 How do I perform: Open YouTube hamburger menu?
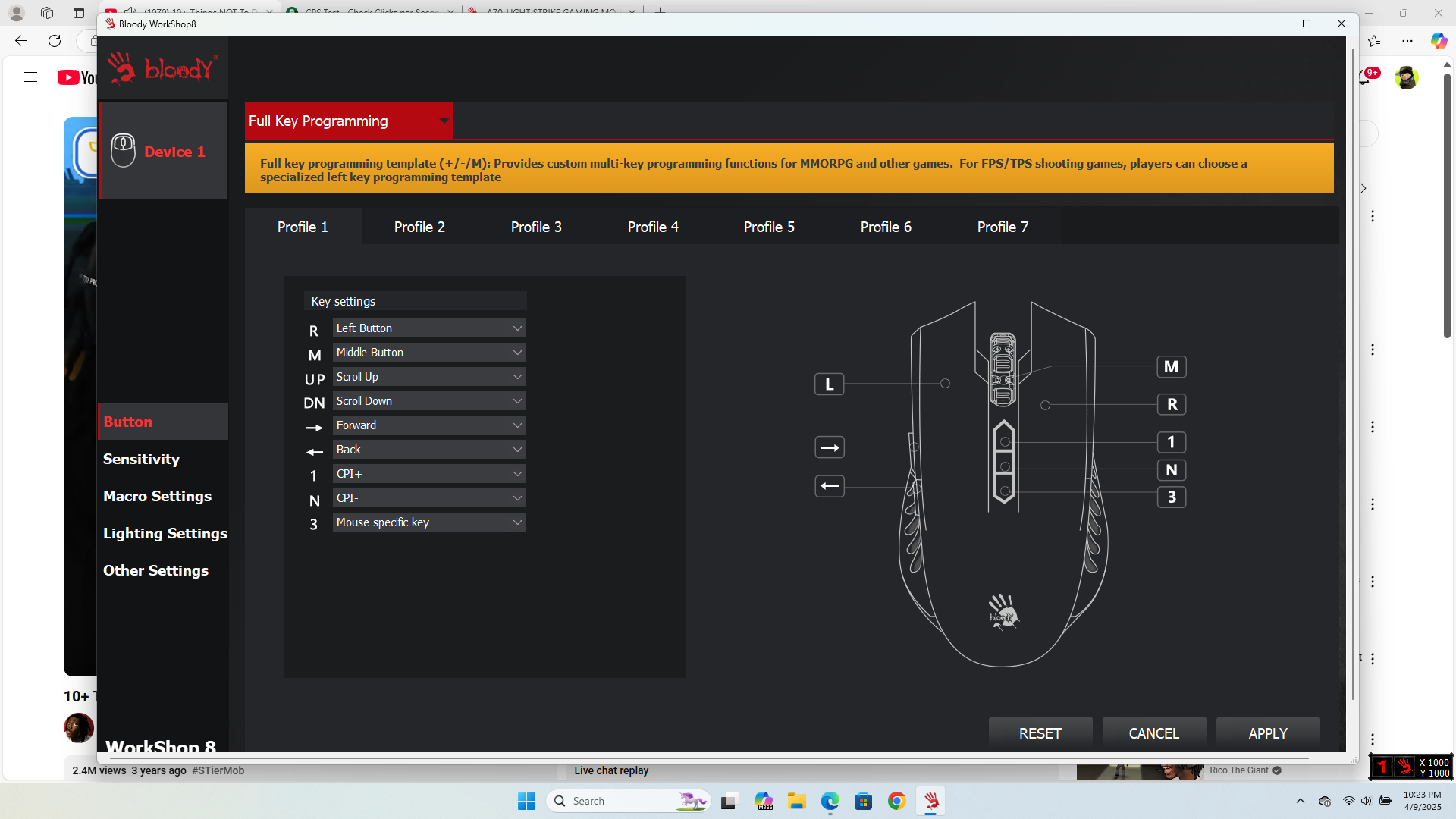tap(30, 77)
